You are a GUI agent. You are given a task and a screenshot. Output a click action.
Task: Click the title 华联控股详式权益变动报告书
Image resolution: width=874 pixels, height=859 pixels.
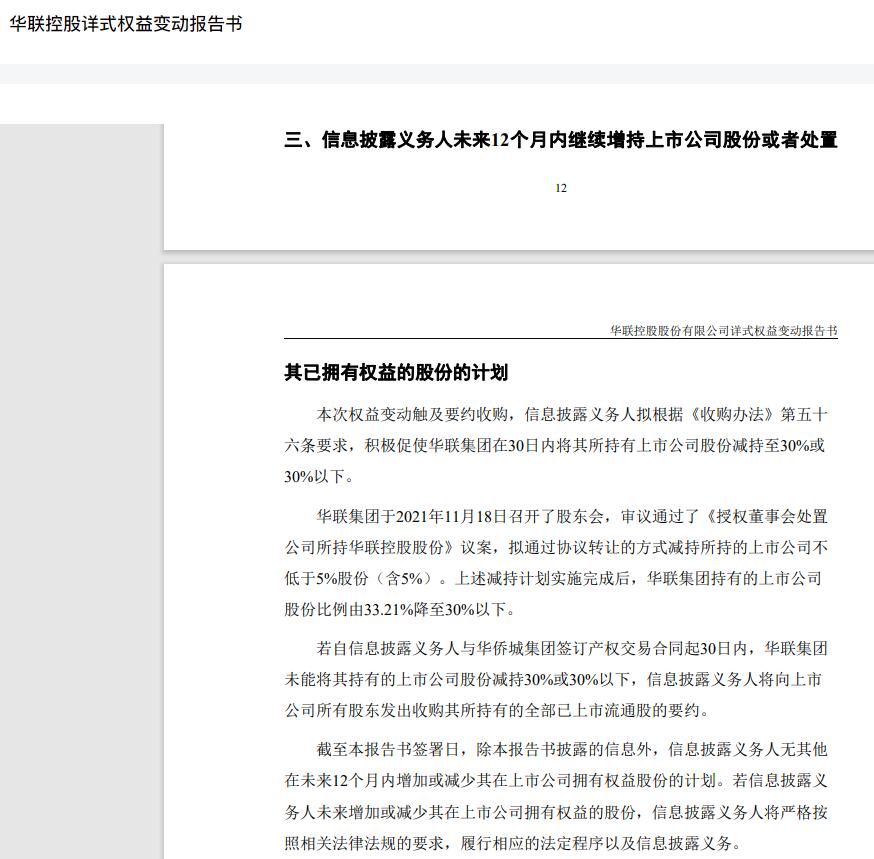[x=126, y=23]
